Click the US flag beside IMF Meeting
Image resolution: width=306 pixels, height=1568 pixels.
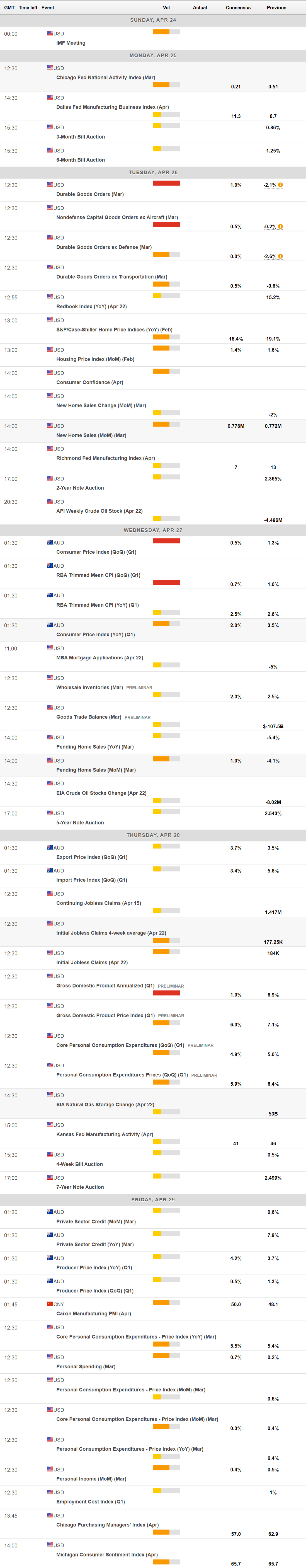tap(50, 33)
